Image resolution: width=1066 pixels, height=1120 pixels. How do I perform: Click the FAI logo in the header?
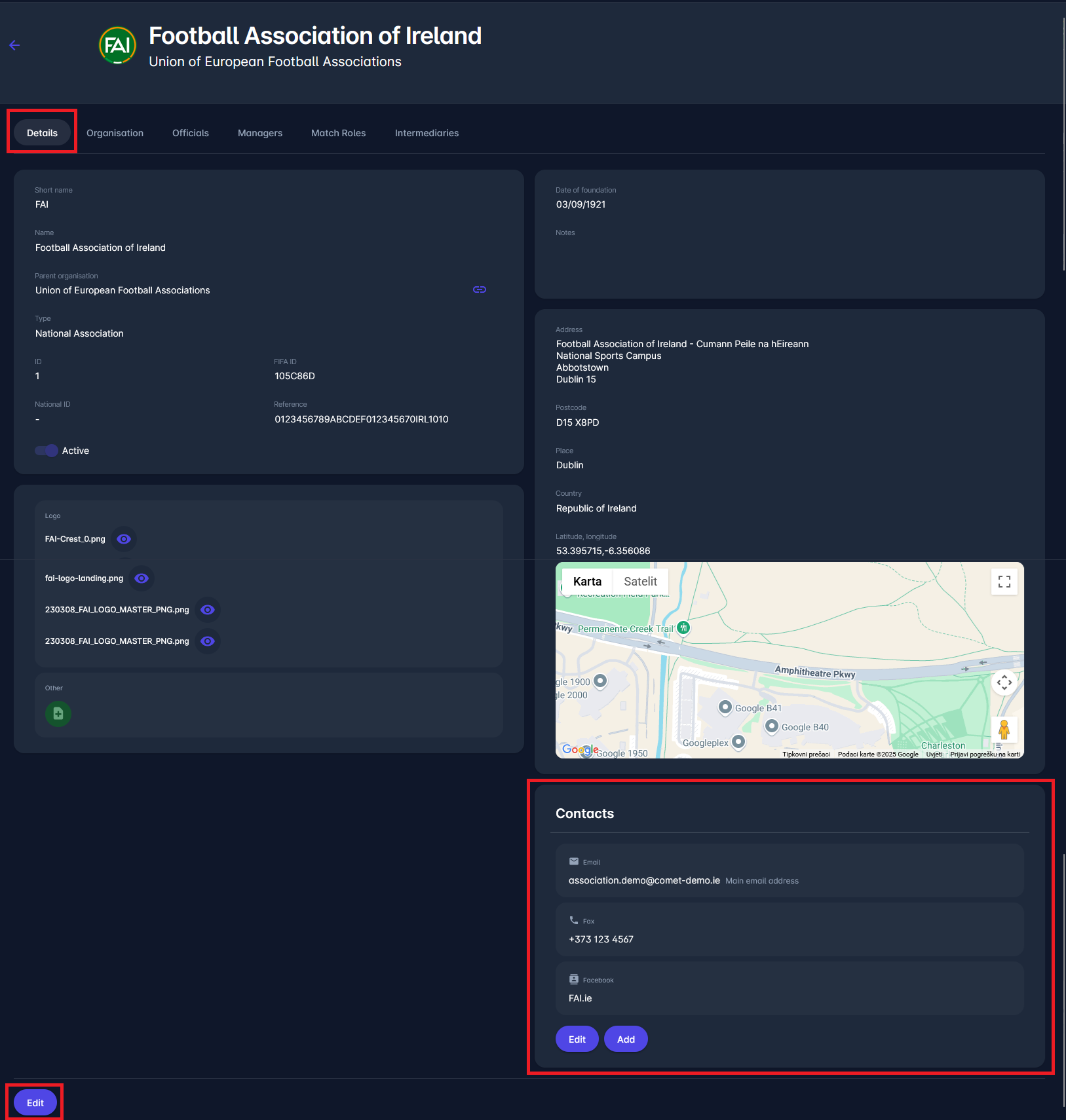[117, 45]
